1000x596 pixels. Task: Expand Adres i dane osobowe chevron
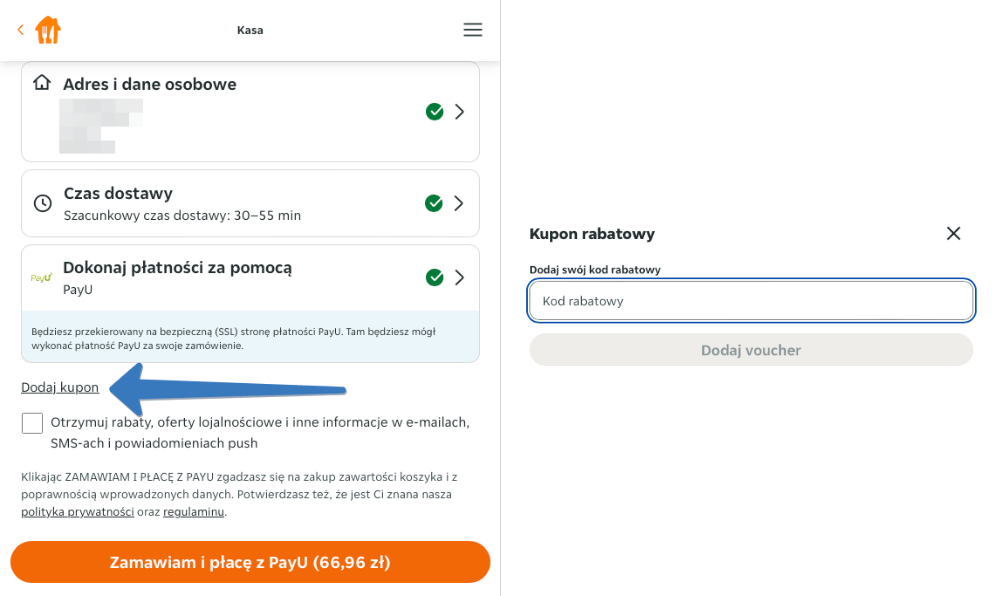coord(460,112)
